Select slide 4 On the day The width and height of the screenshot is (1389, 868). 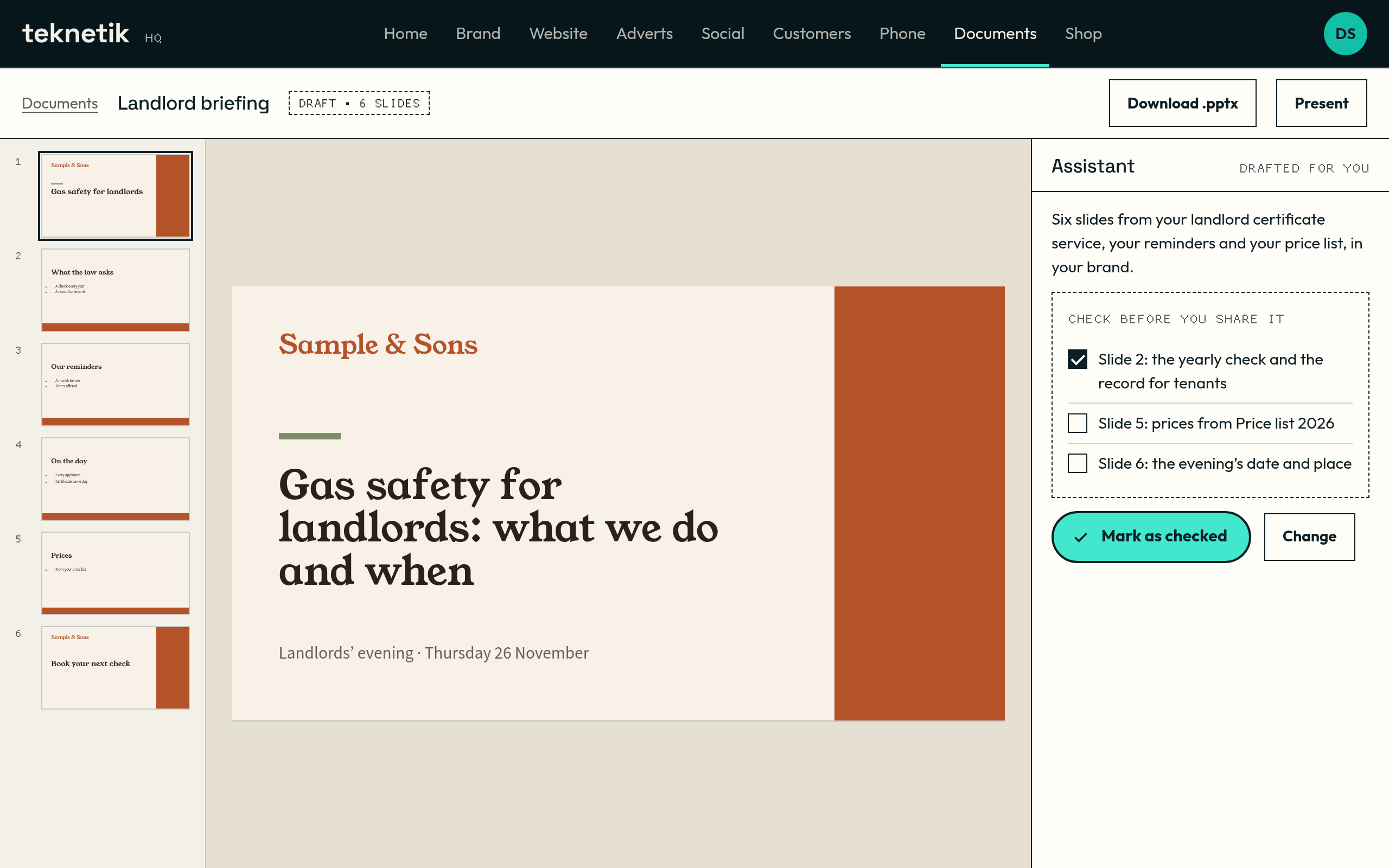tap(116, 479)
